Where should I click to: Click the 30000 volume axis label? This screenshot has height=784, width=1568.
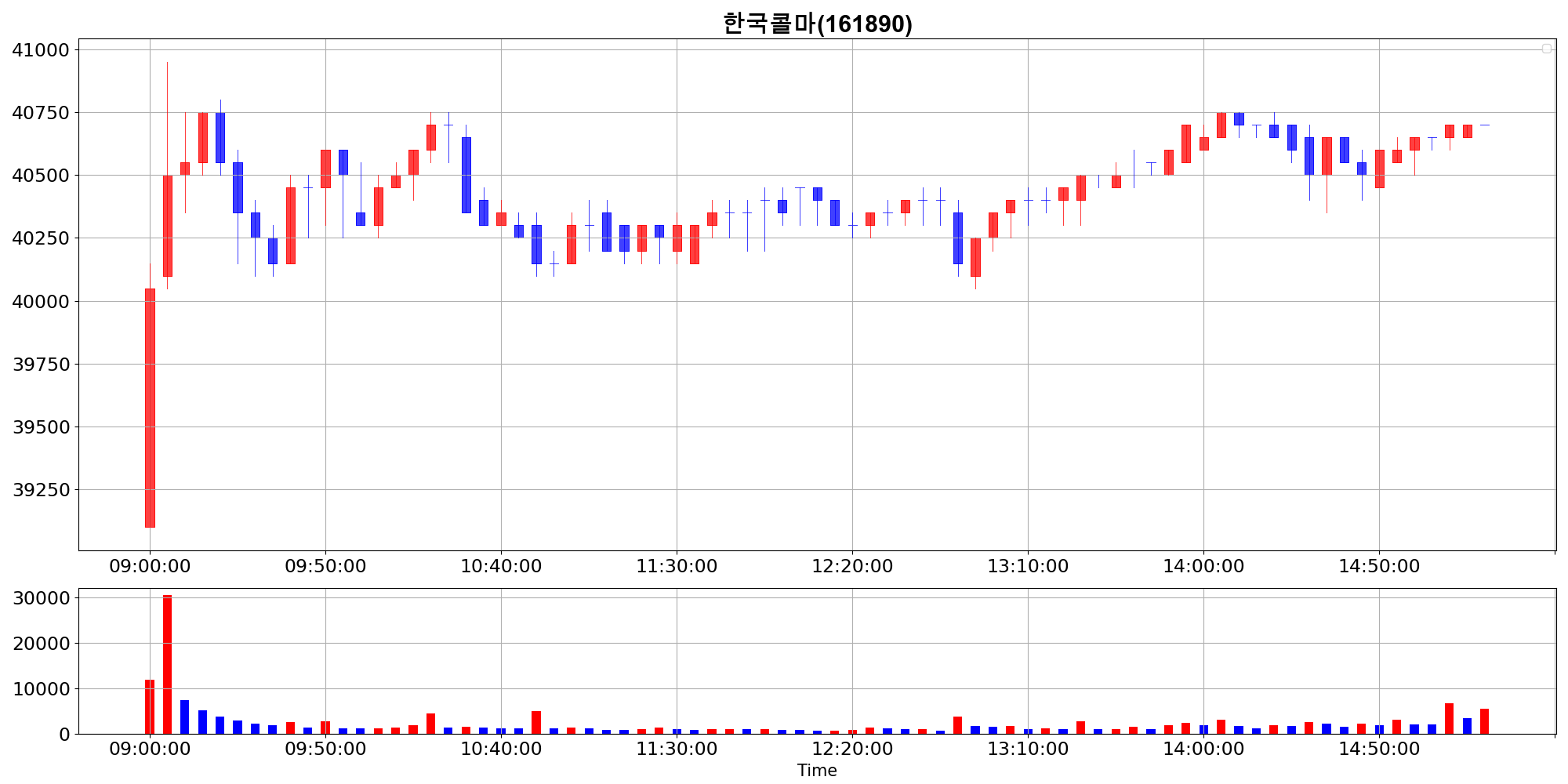click(41, 598)
